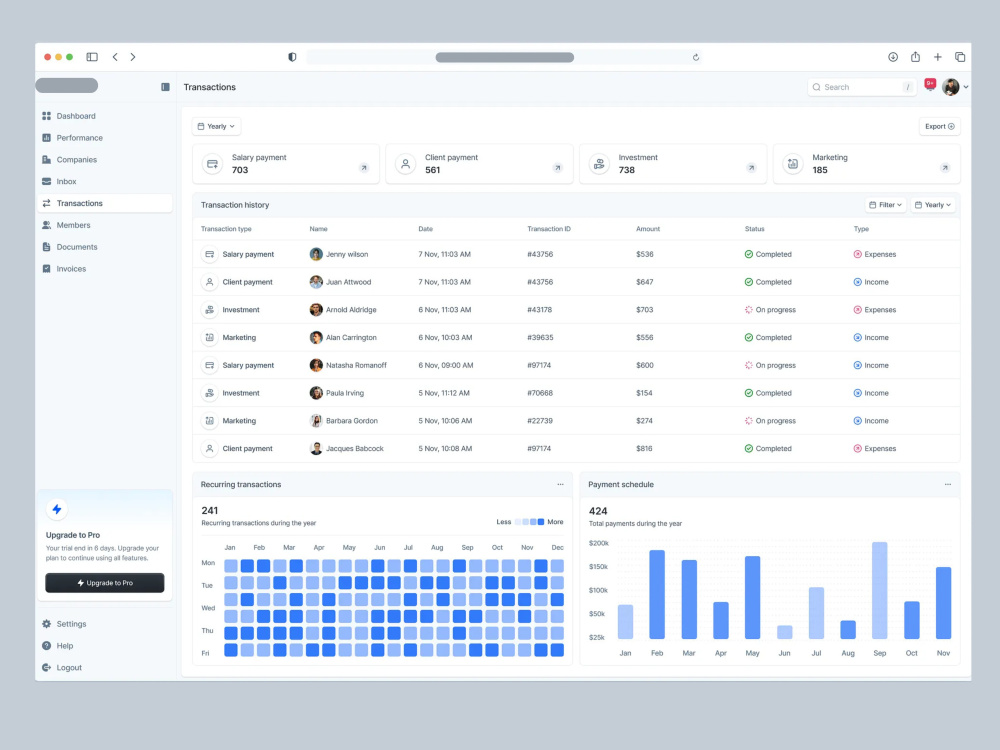Expand the profile menu chevron
The height and width of the screenshot is (750, 1000).
point(966,87)
